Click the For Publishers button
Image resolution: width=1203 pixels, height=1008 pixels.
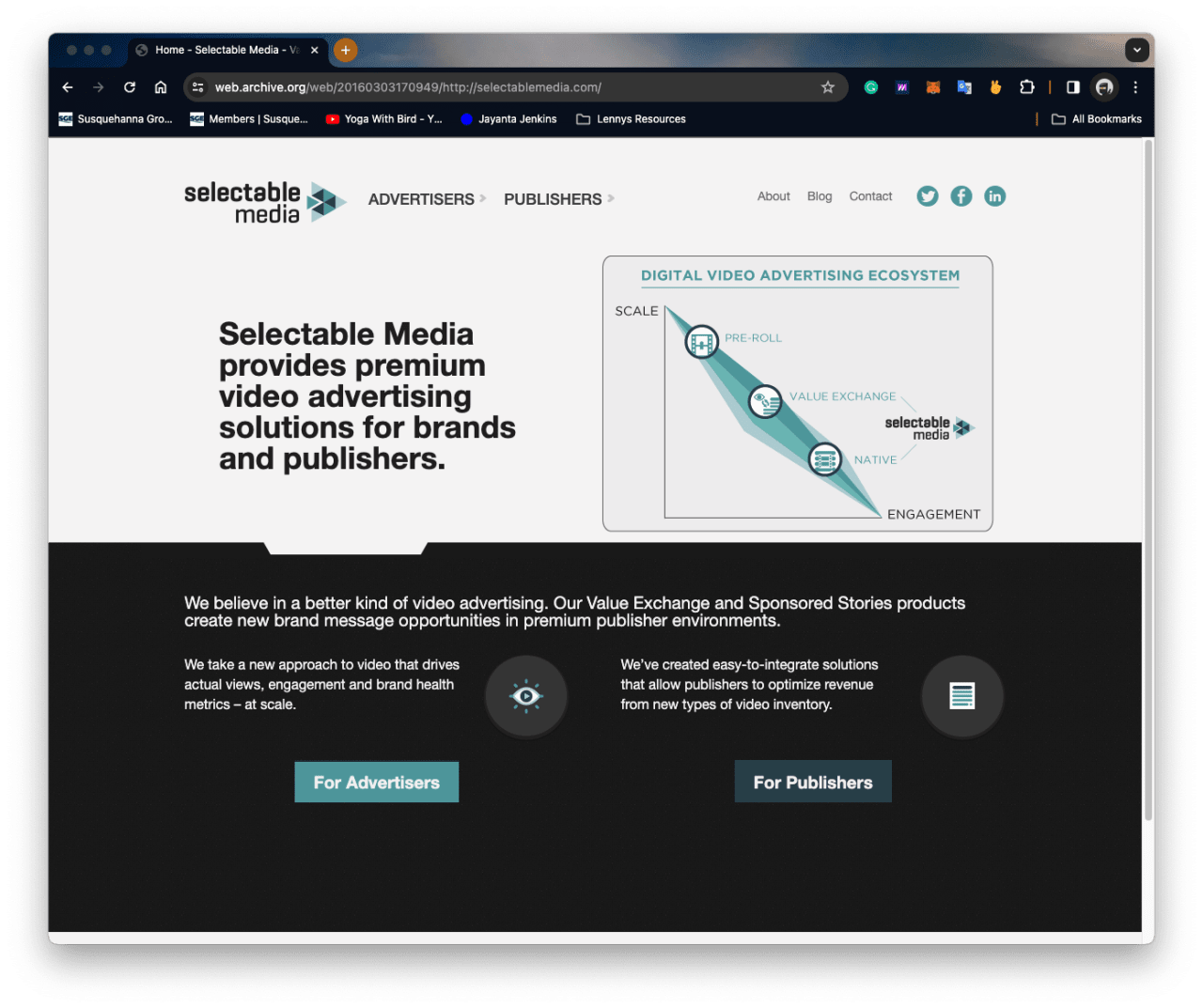(x=813, y=782)
